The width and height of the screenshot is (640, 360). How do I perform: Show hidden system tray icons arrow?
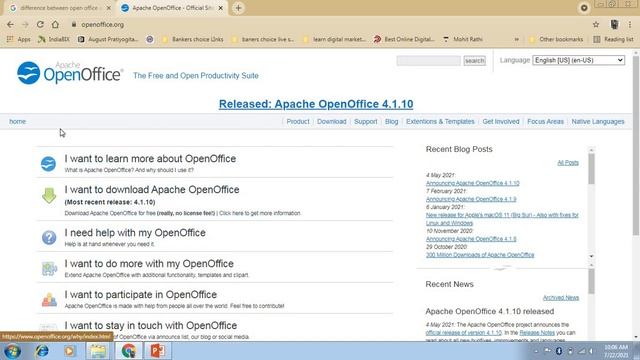(536, 351)
